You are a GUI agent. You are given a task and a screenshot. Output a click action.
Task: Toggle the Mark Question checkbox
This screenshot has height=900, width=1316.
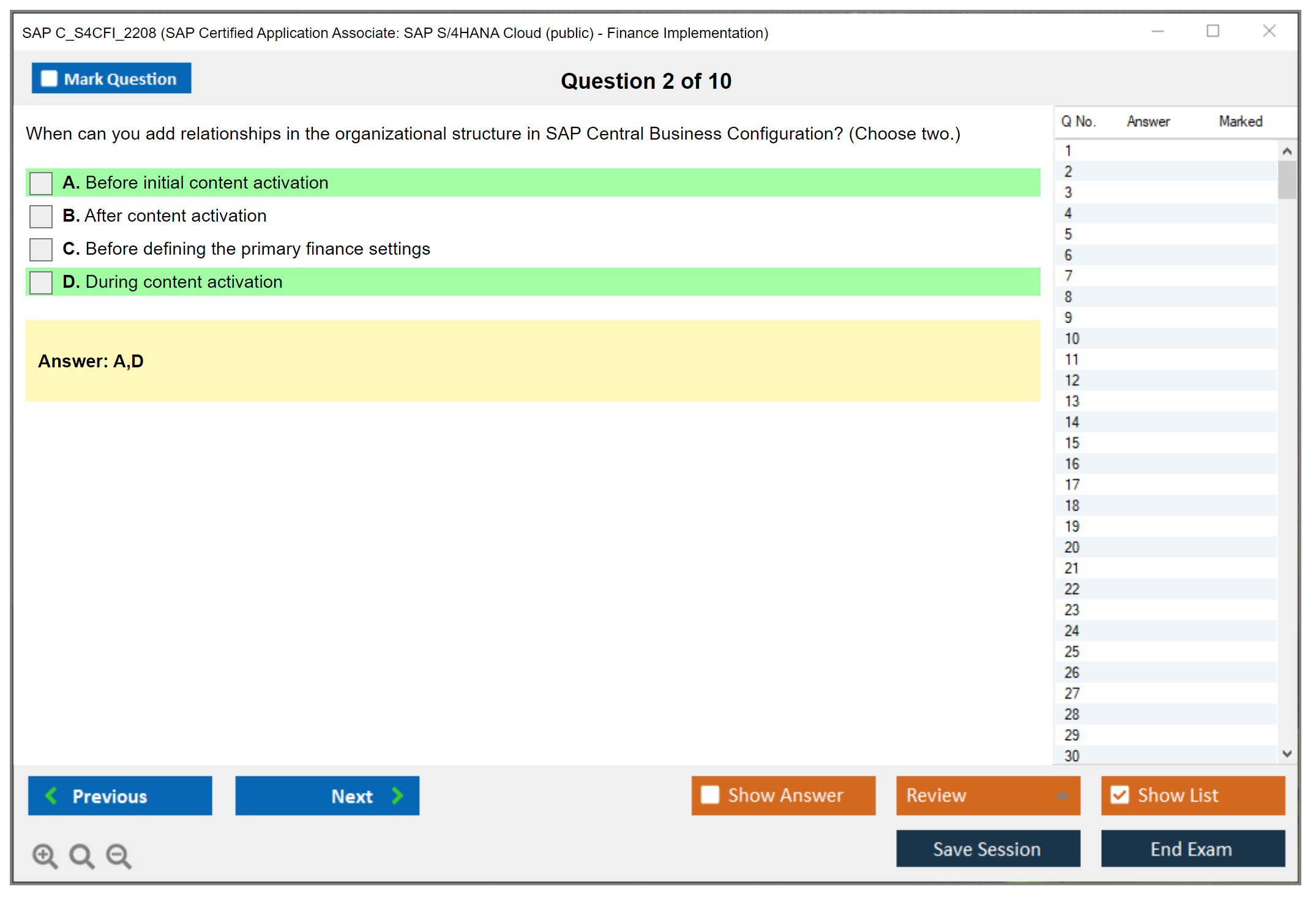tap(49, 78)
